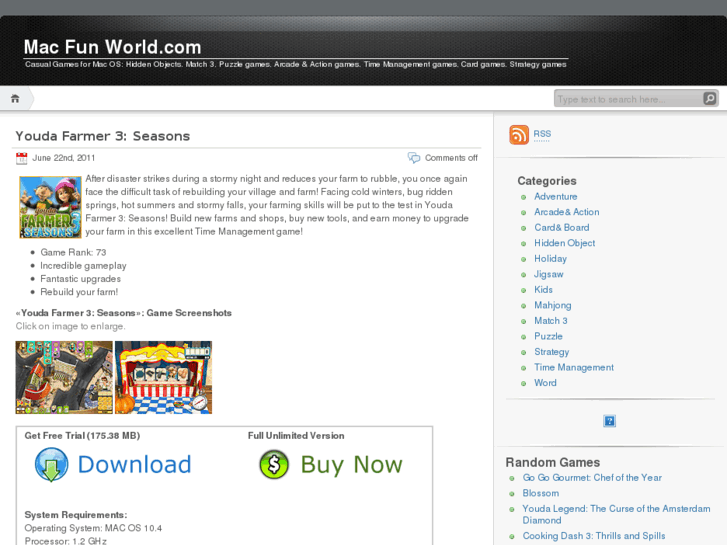
Task: Click the 'Incredible gameplay' bullet
Action: [x=83, y=266]
